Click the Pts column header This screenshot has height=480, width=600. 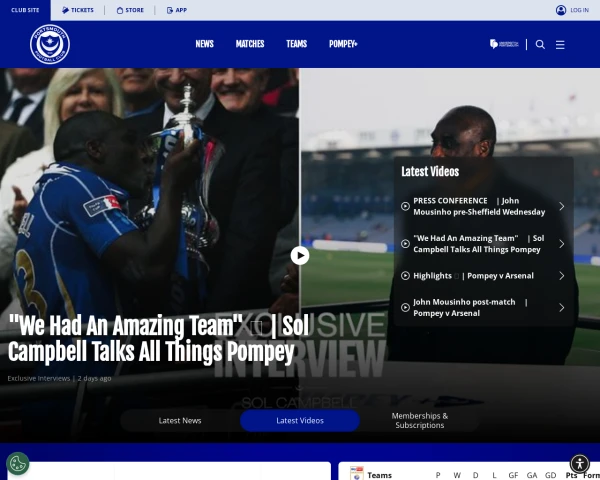point(571,475)
